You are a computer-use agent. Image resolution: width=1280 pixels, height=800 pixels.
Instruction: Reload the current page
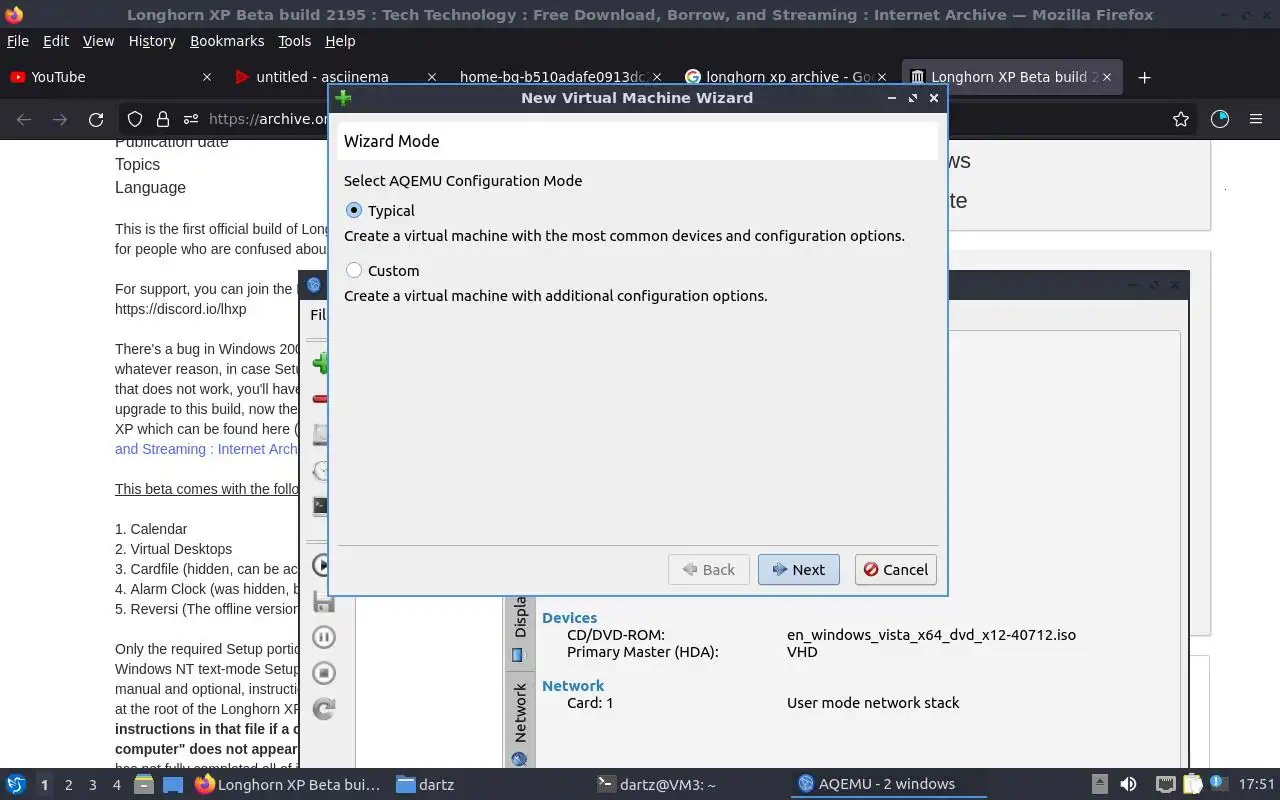pos(96,119)
